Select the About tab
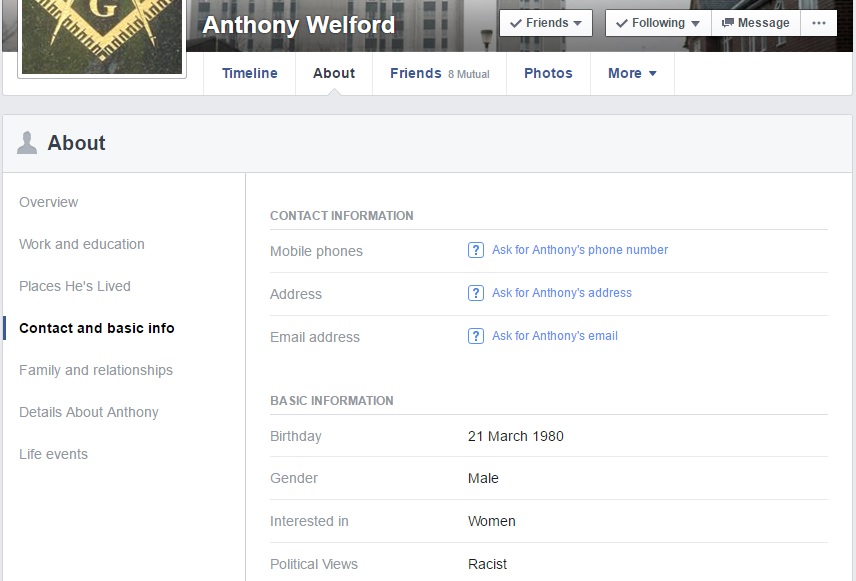The image size is (856, 581). pos(334,73)
